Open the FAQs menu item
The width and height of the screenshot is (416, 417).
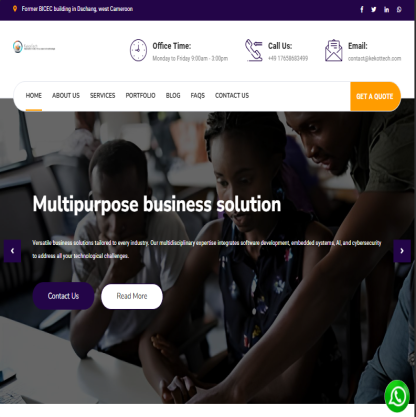(x=198, y=96)
